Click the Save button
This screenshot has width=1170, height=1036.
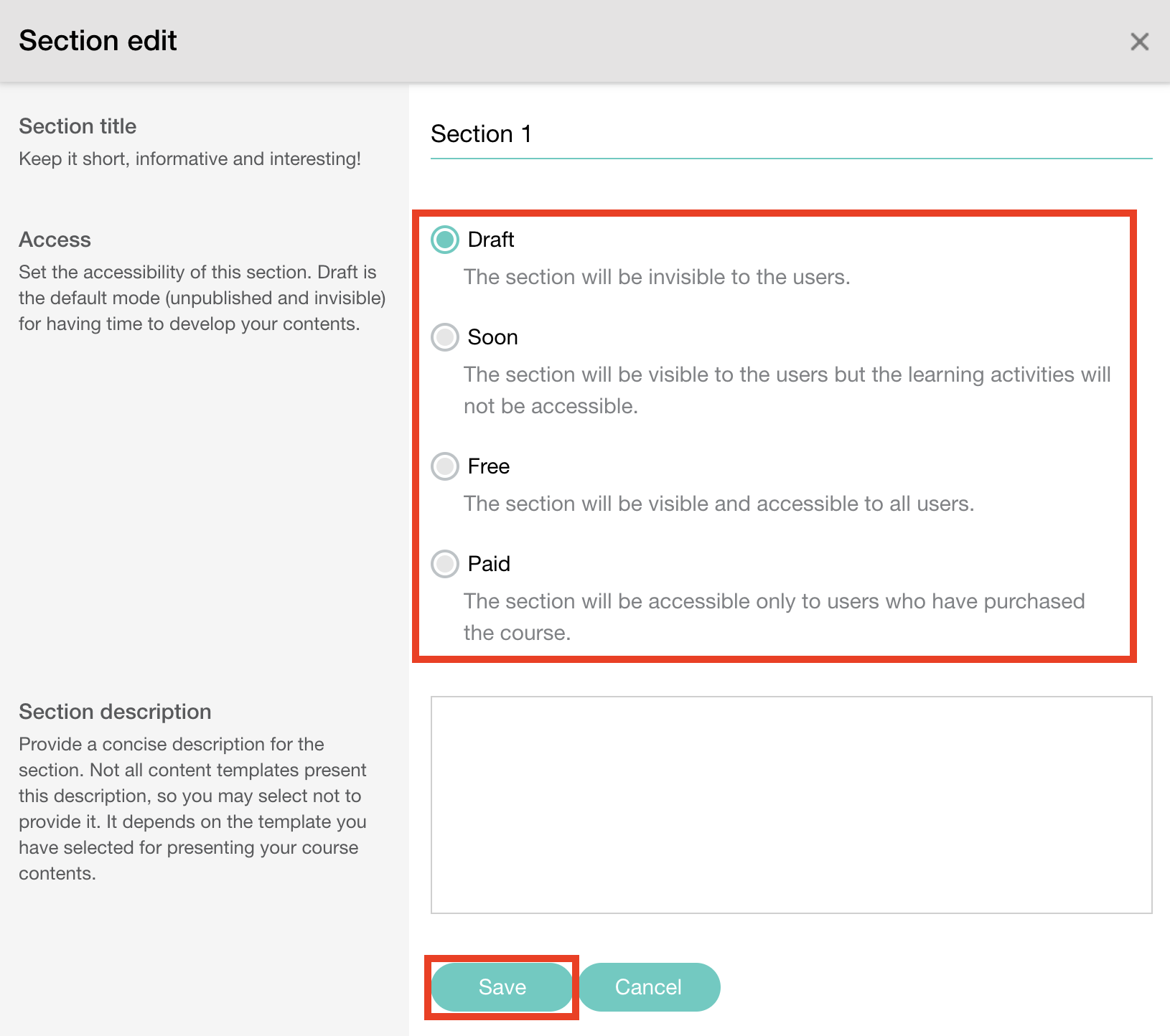[502, 987]
